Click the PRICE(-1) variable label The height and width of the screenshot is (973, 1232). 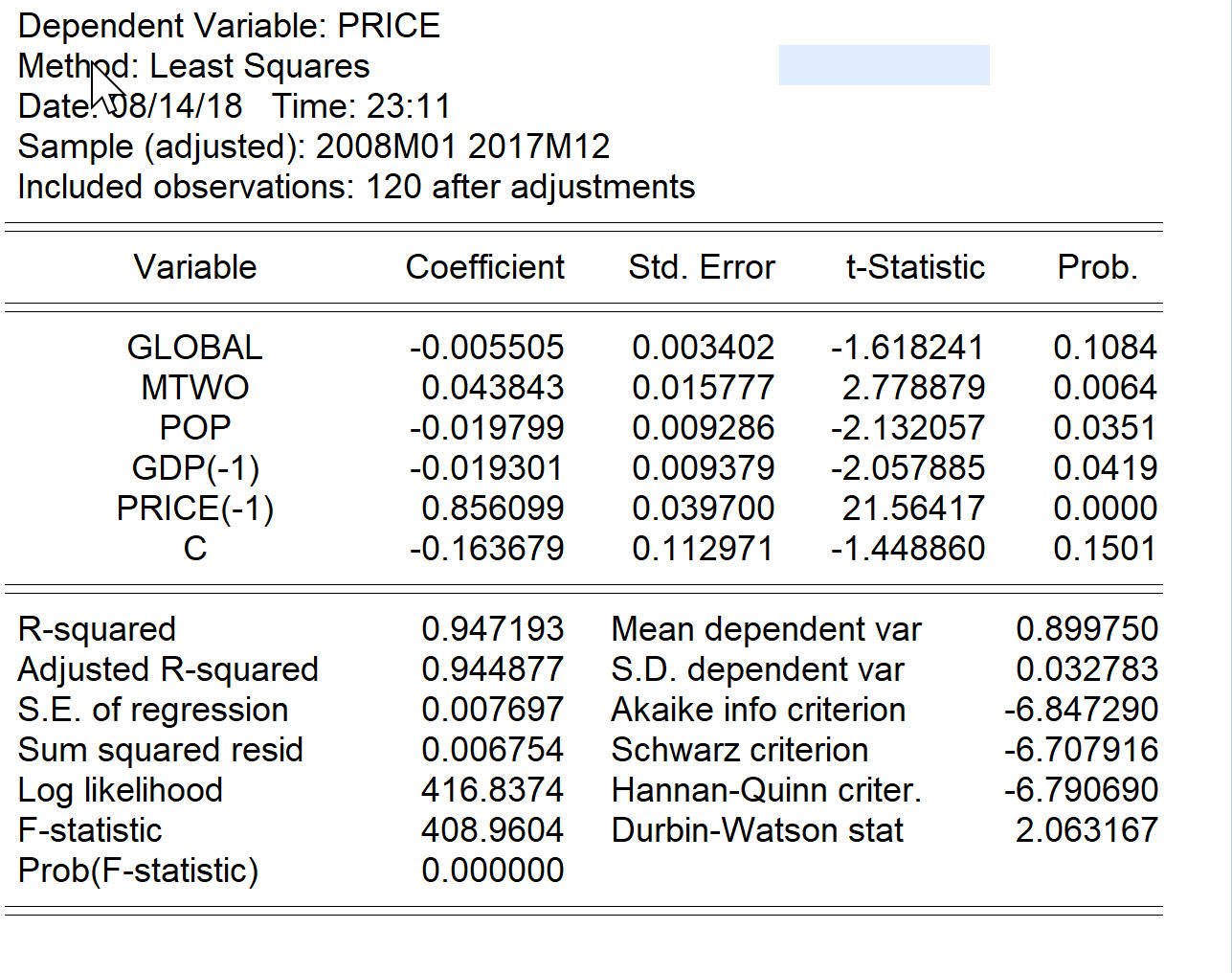pos(195,509)
